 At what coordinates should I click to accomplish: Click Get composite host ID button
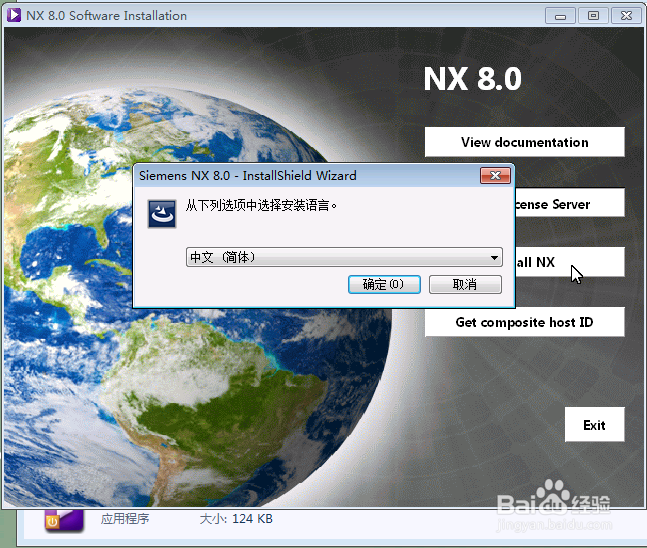pyautogui.click(x=524, y=322)
